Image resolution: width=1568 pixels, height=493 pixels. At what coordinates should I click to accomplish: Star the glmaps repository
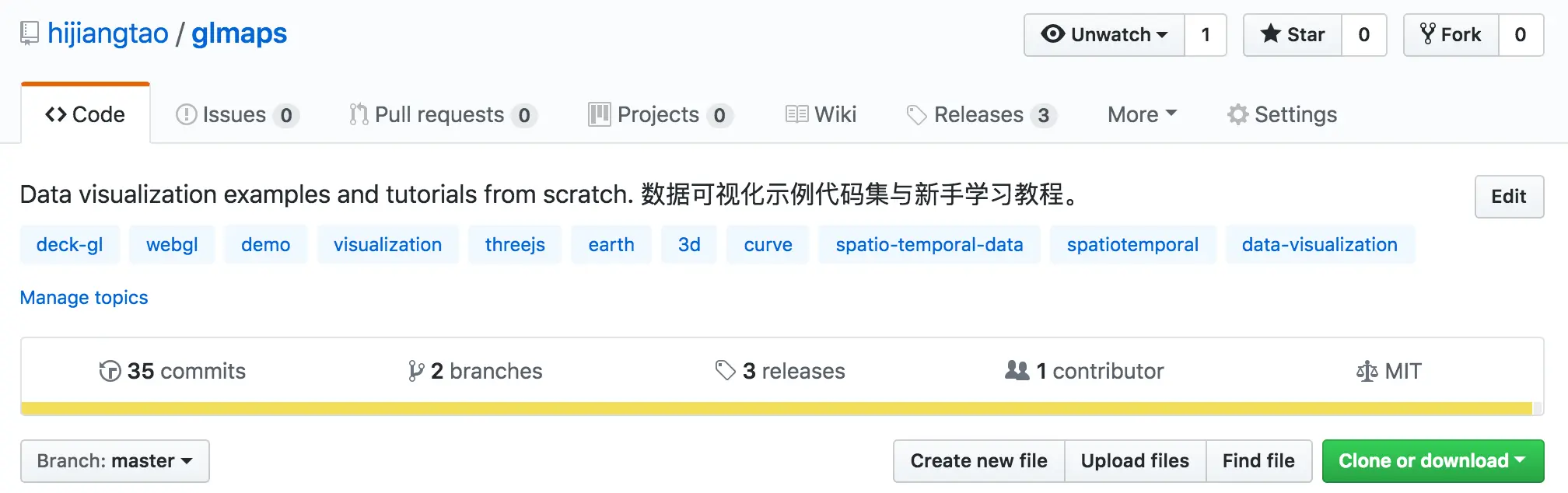tap(1293, 35)
